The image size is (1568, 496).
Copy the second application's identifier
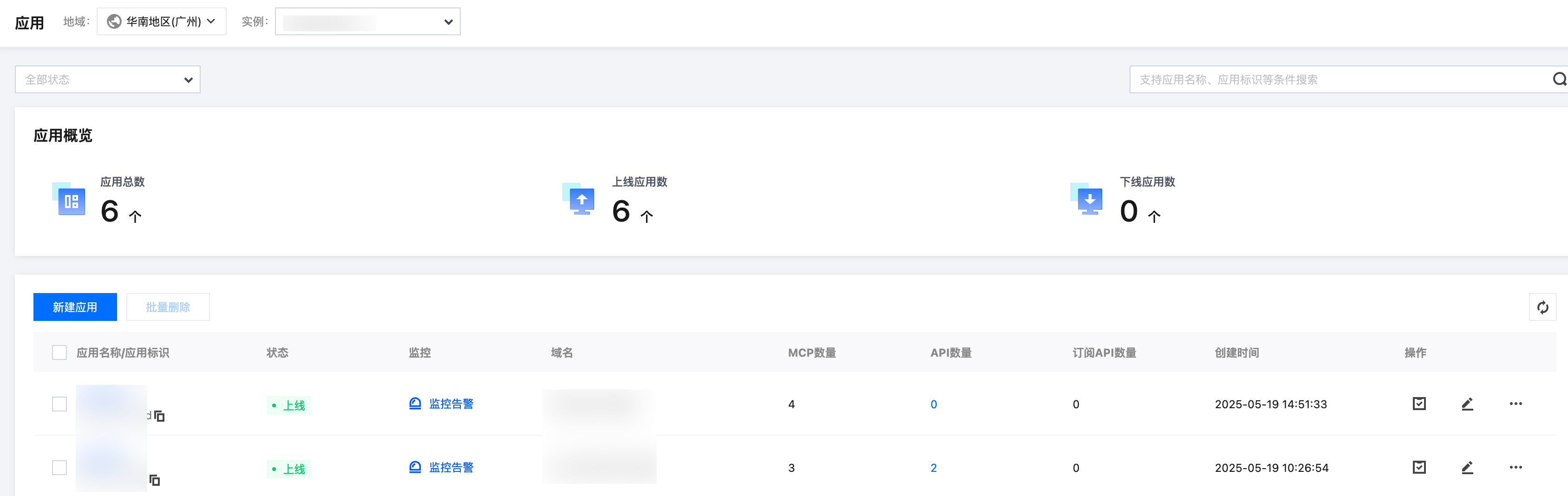[155, 480]
